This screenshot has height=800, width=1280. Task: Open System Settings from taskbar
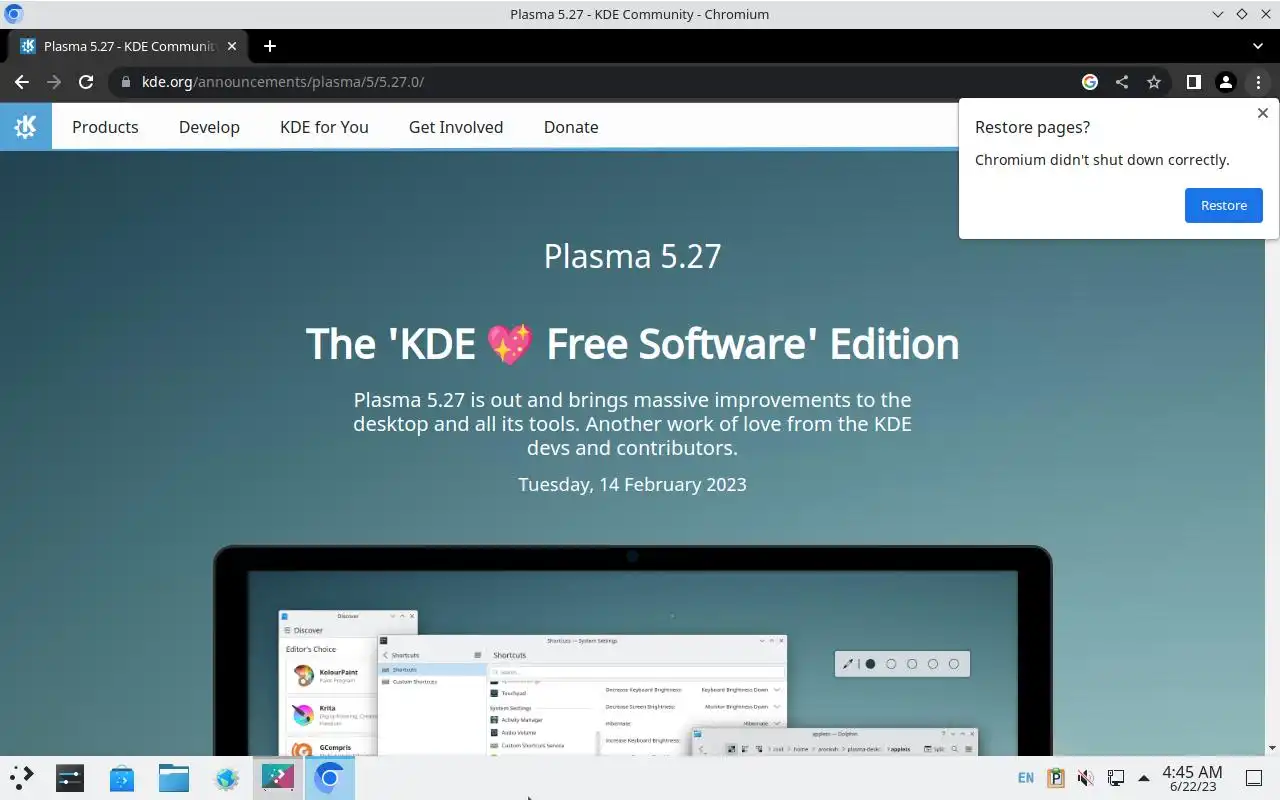coord(70,778)
